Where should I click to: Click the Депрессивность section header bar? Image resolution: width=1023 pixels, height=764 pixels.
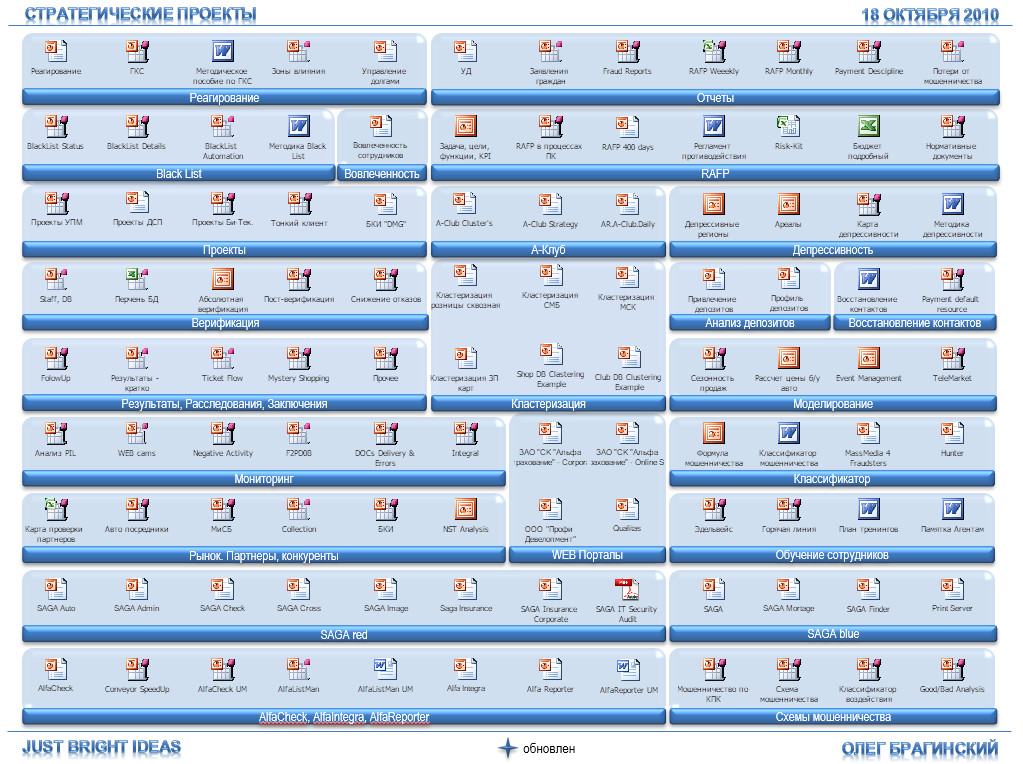click(833, 250)
